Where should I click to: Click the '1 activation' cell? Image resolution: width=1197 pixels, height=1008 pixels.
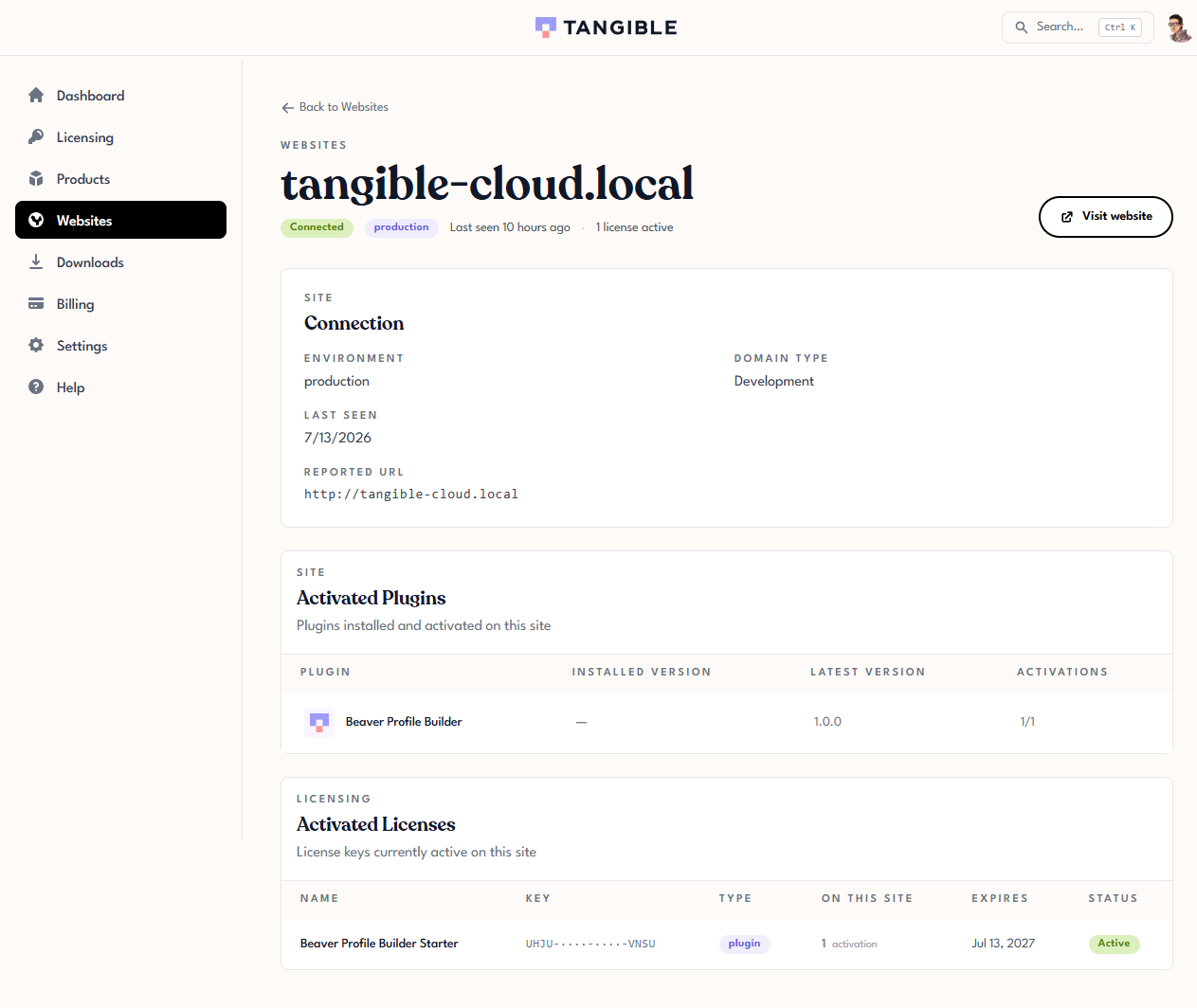[849, 944]
